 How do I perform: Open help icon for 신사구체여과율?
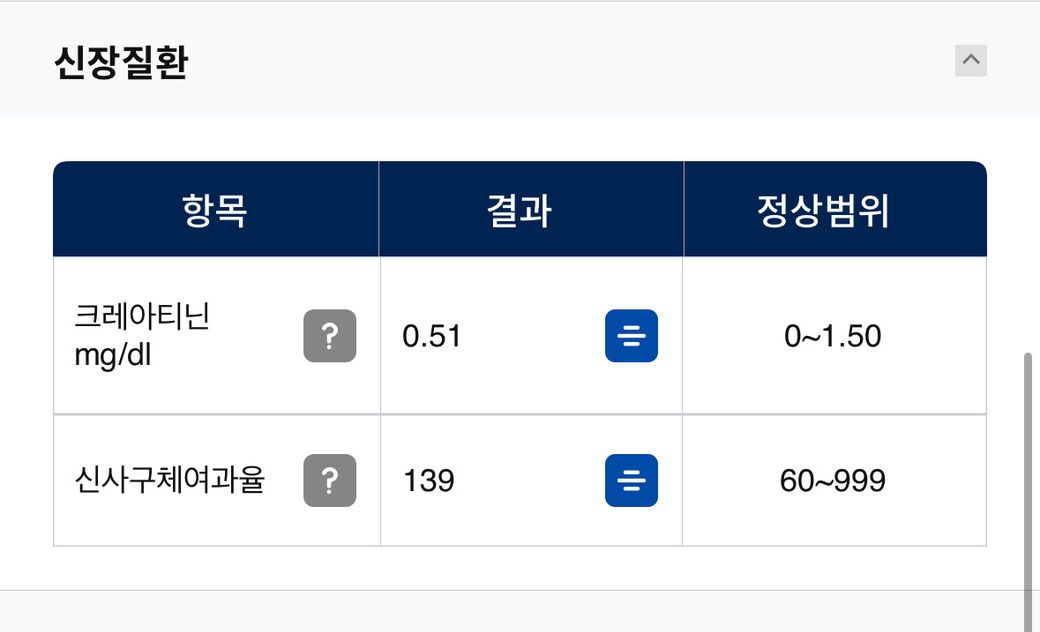click(x=329, y=481)
